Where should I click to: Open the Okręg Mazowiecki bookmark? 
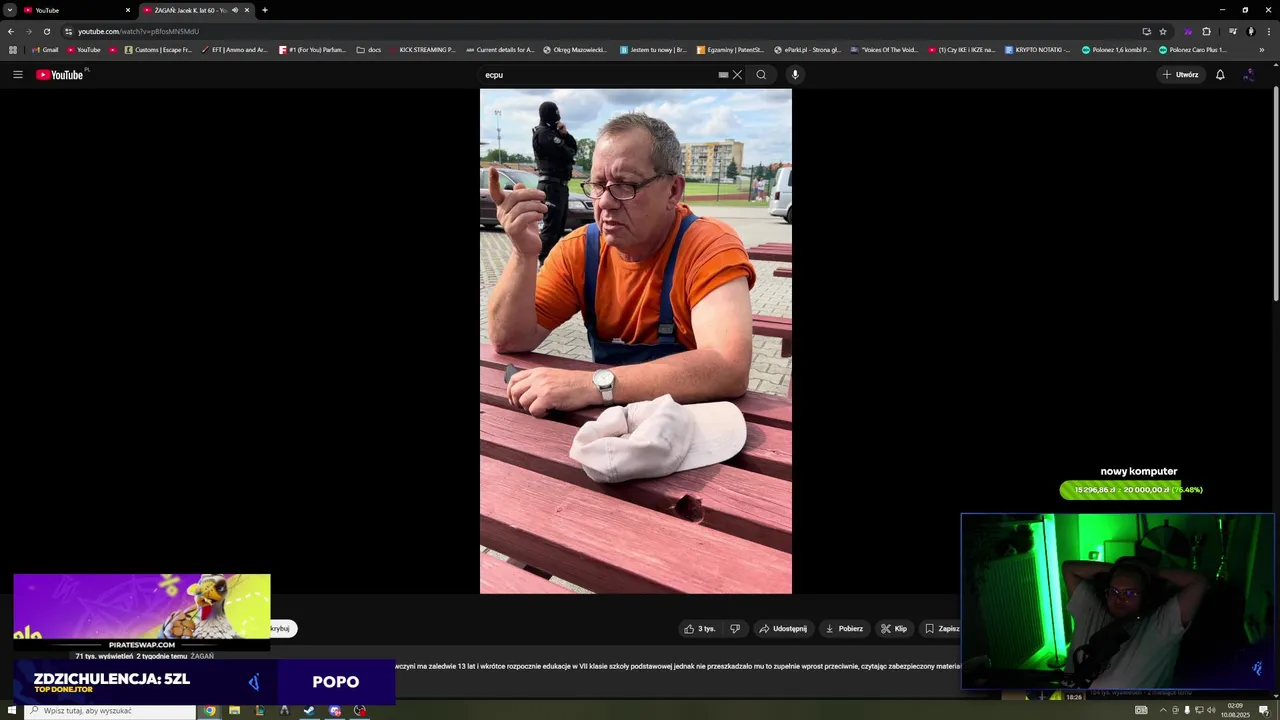pyautogui.click(x=575, y=50)
